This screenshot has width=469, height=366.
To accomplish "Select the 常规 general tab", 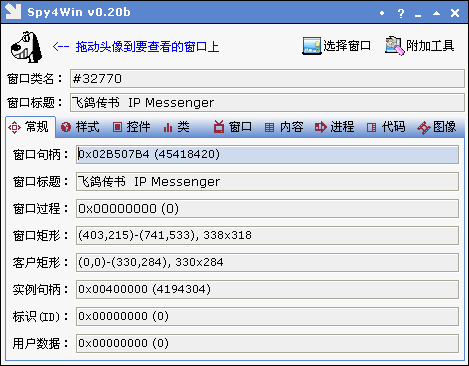I will [29, 127].
